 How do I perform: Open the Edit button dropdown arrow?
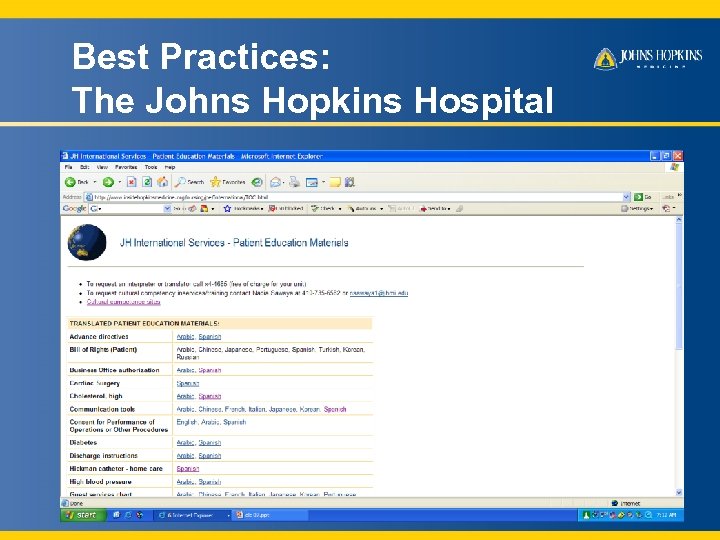pyautogui.click(x=323, y=182)
